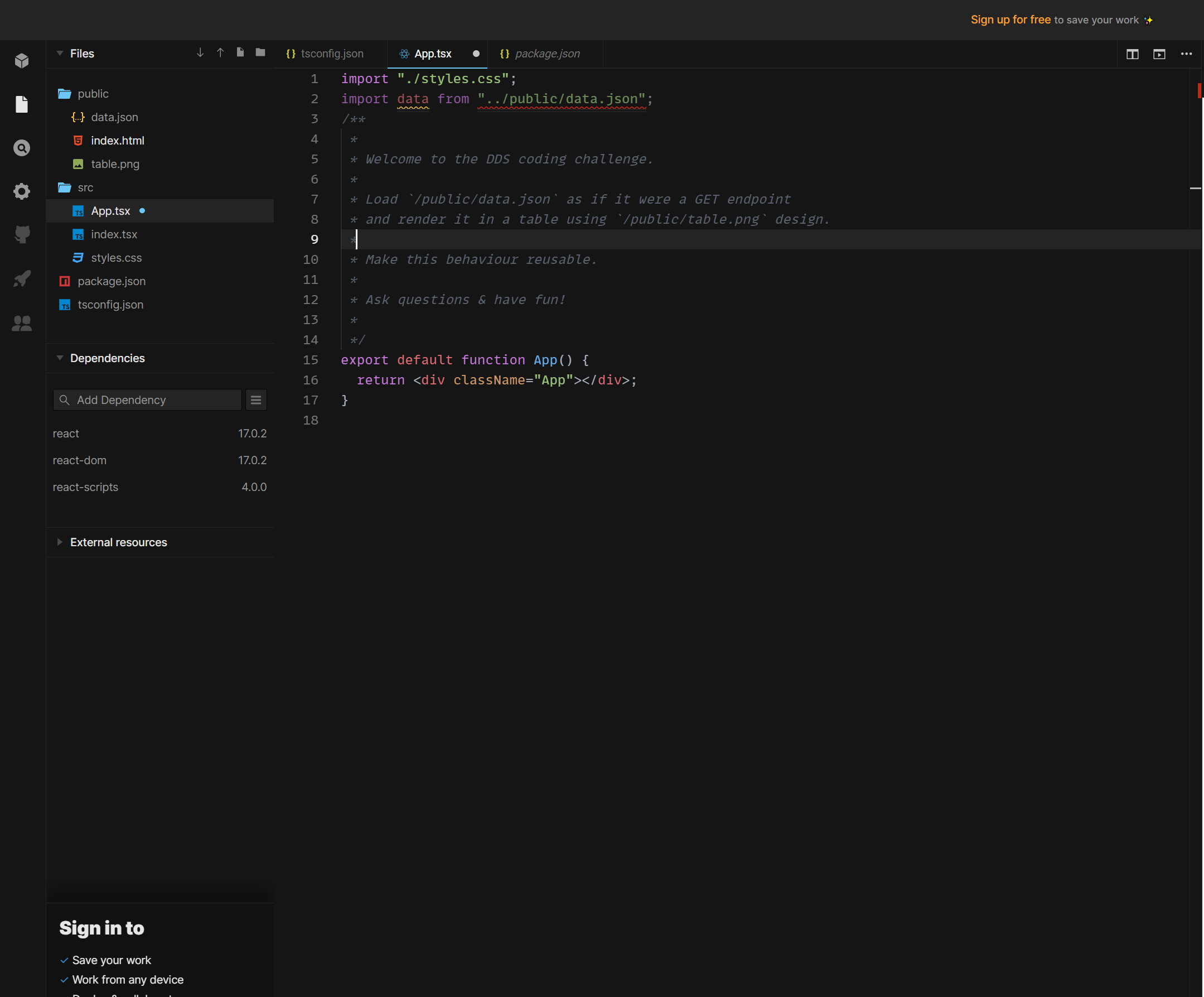Toggle split editor layout icon
Screen dimensions: 1204x997
coord(1132,54)
